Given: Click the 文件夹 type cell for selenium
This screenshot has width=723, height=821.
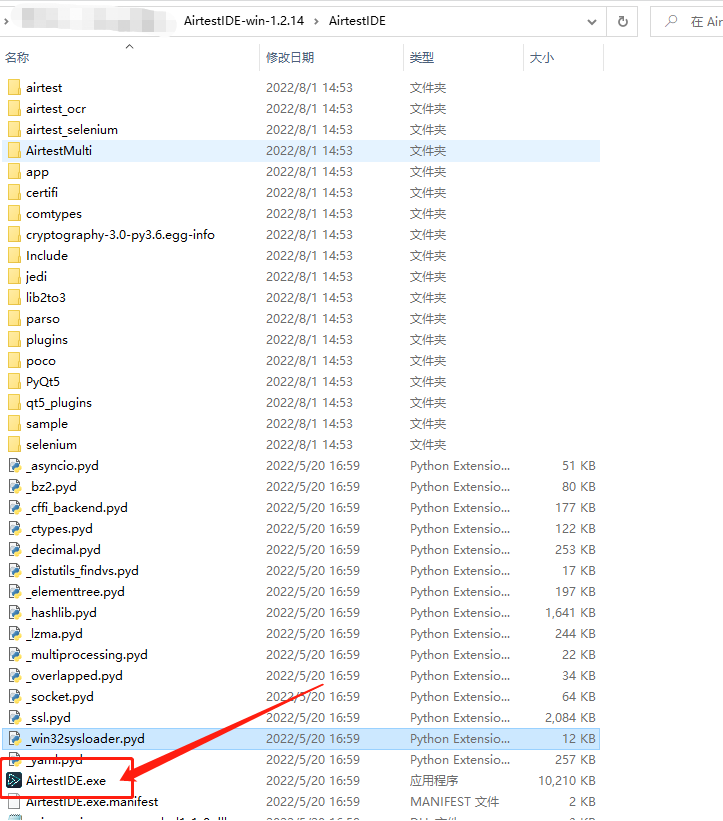Looking at the screenshot, I should (x=428, y=445).
